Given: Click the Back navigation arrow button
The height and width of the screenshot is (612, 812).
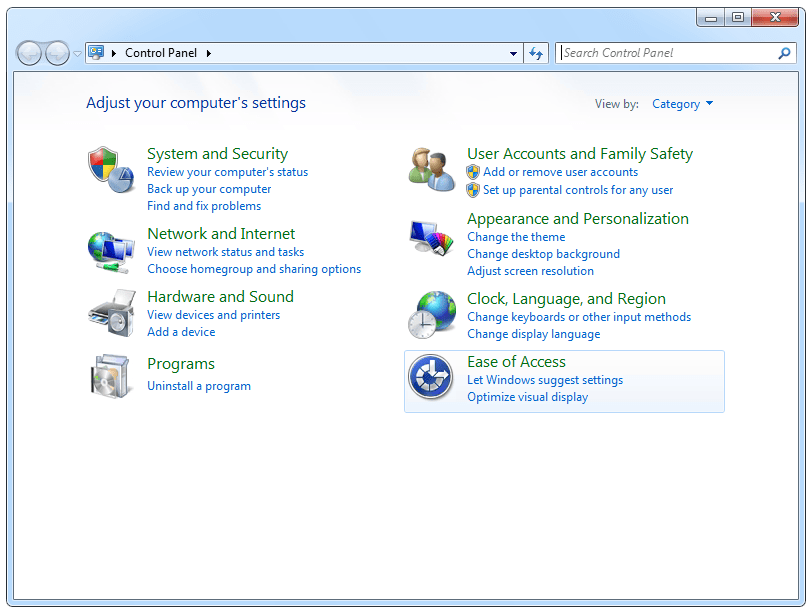Looking at the screenshot, I should 29,53.
